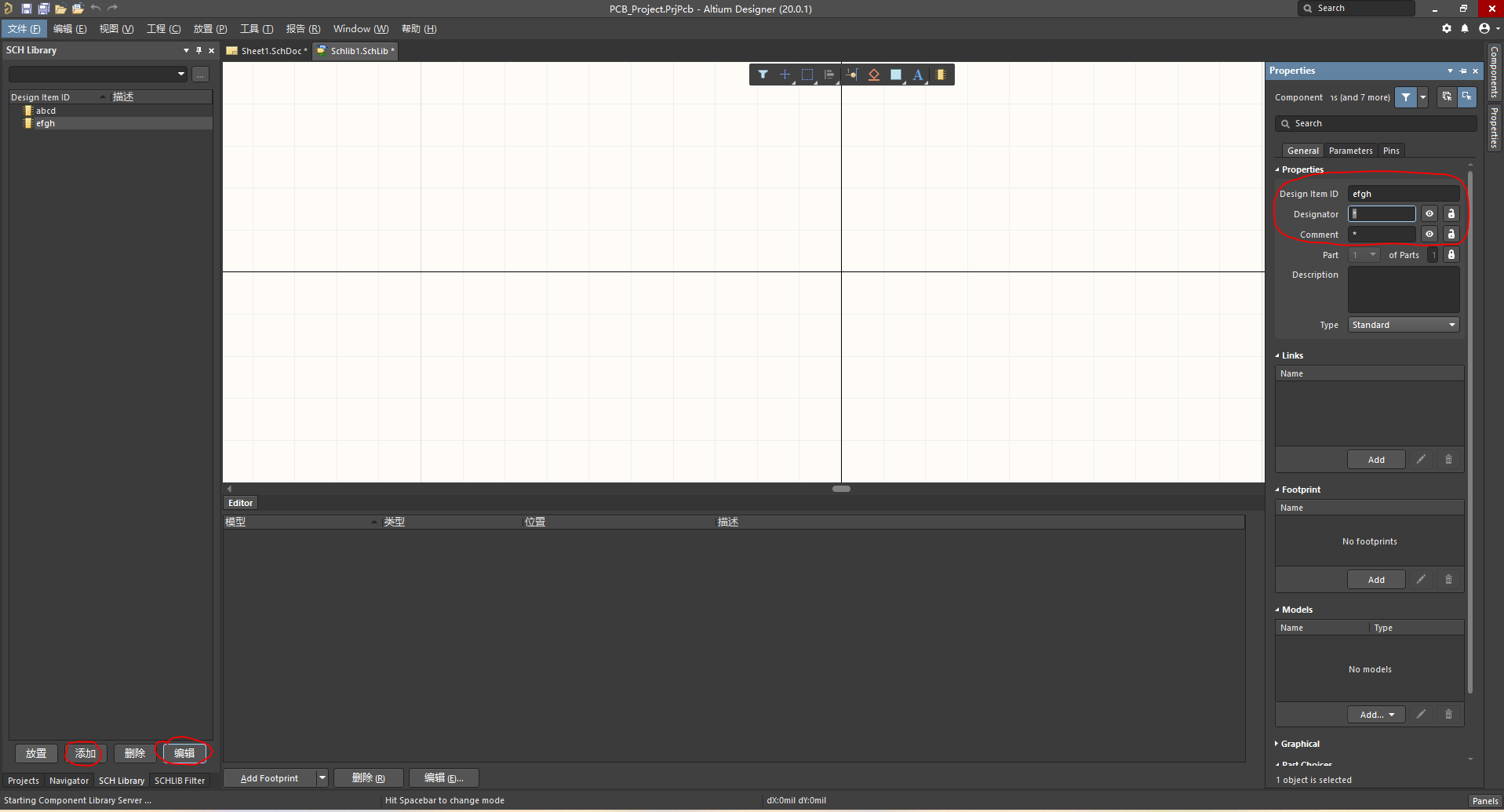Viewport: 1504px width, 812px height.
Task: Open the 工具 (T) menu
Action: coord(257,29)
